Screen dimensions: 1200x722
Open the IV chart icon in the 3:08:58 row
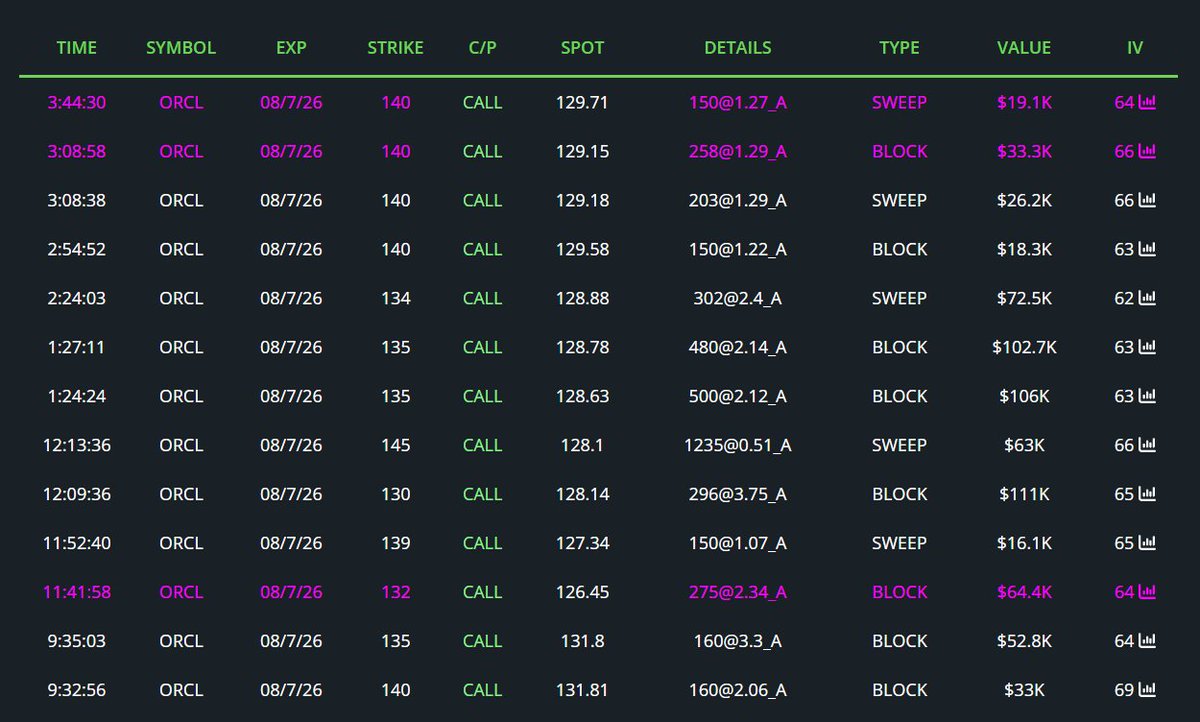click(x=1147, y=151)
